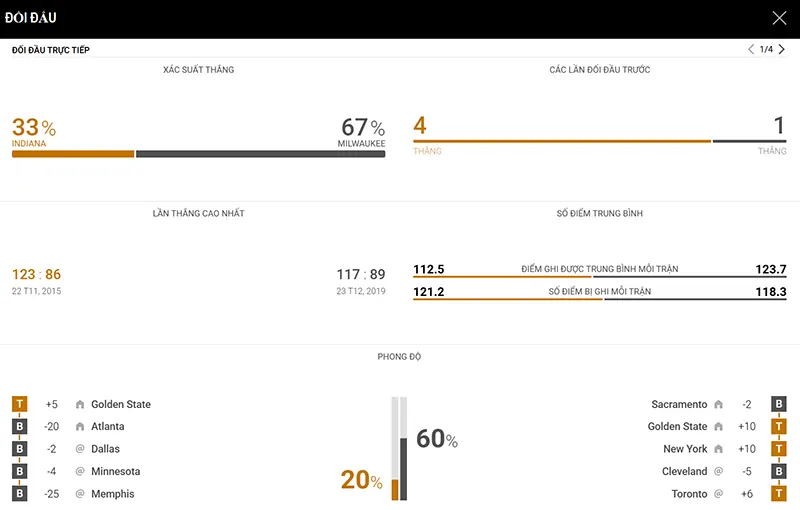Click Indiana's T badge for Golden State game
The width and height of the screenshot is (800, 510).
19,405
